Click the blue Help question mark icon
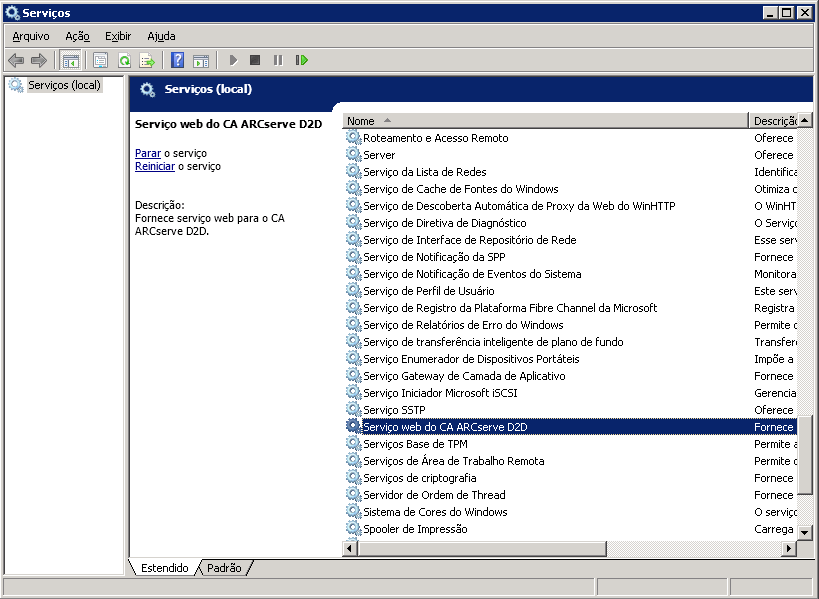 point(177,60)
